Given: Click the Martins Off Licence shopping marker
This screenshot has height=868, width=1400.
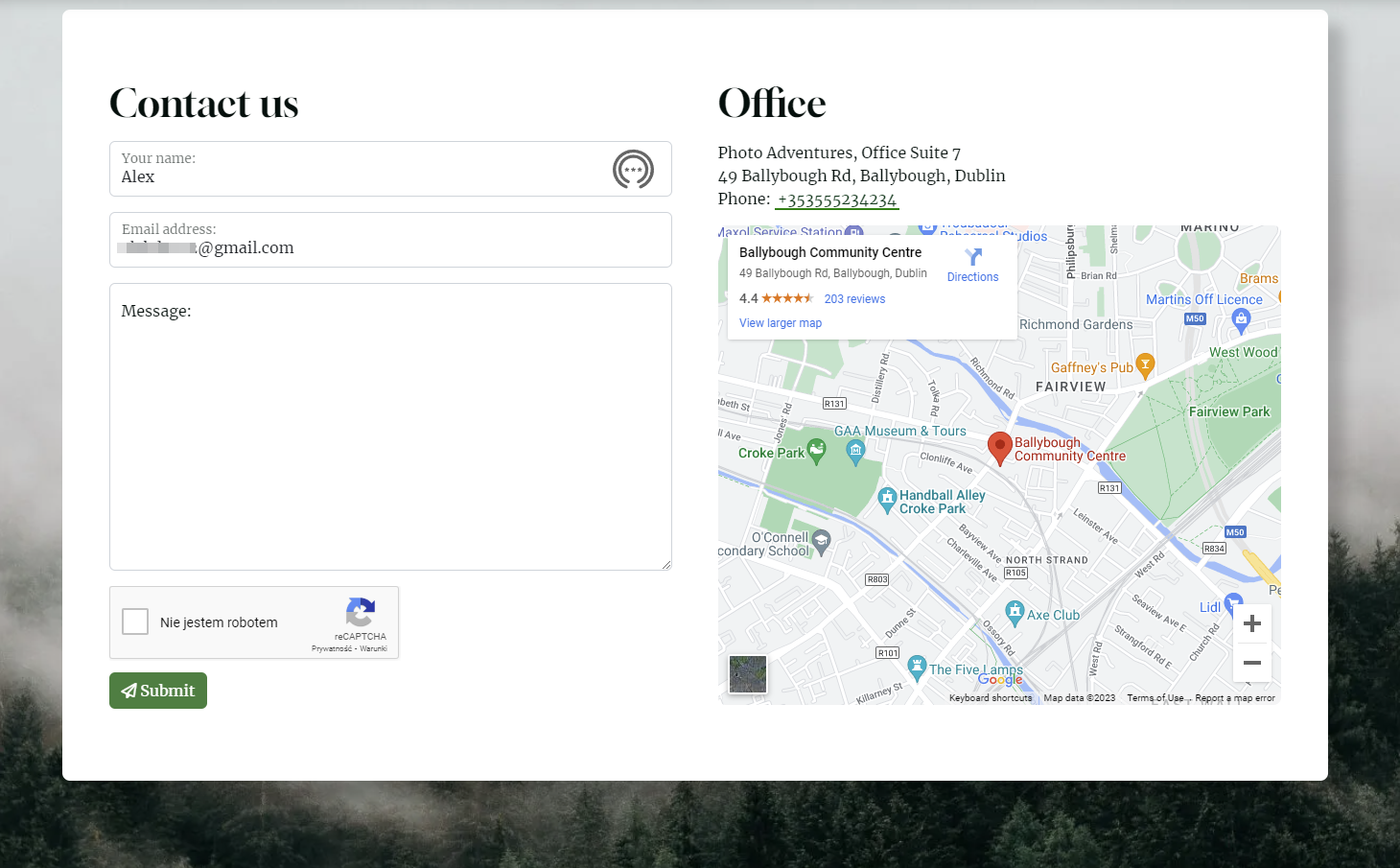Looking at the screenshot, I should pos(1241,320).
